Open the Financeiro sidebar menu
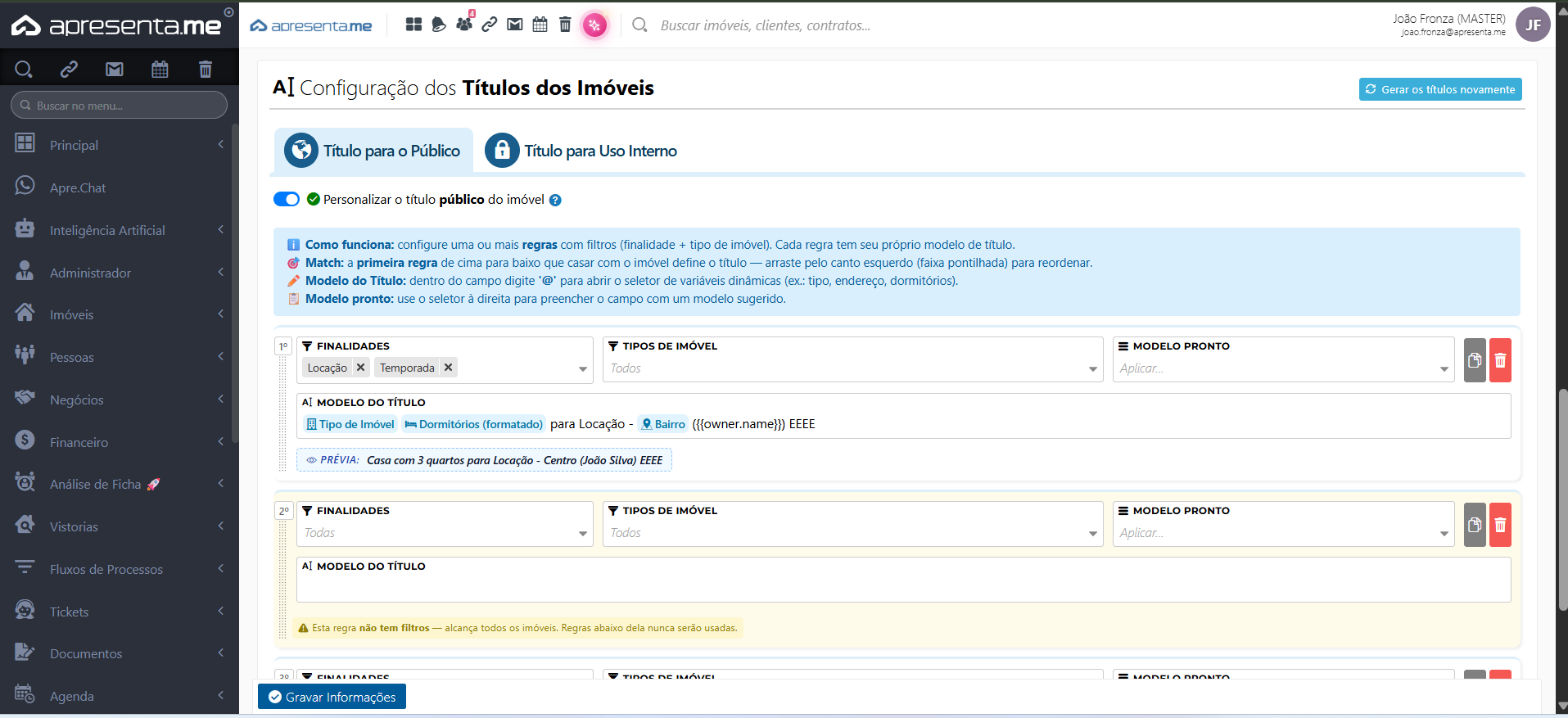Image resolution: width=1568 pixels, height=718 pixels. (120, 442)
